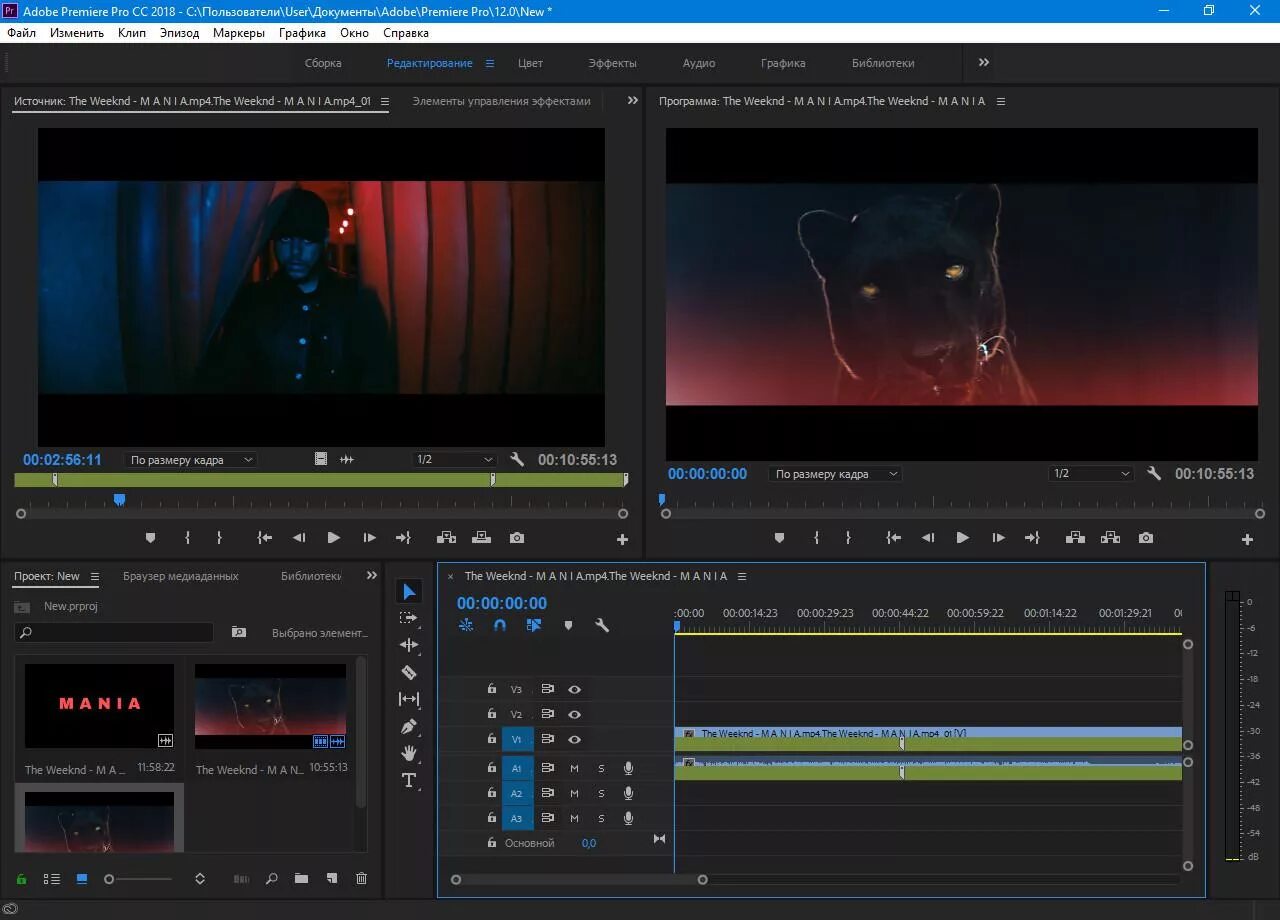
Task: Select the Ripple Edit tool
Action: click(x=409, y=645)
